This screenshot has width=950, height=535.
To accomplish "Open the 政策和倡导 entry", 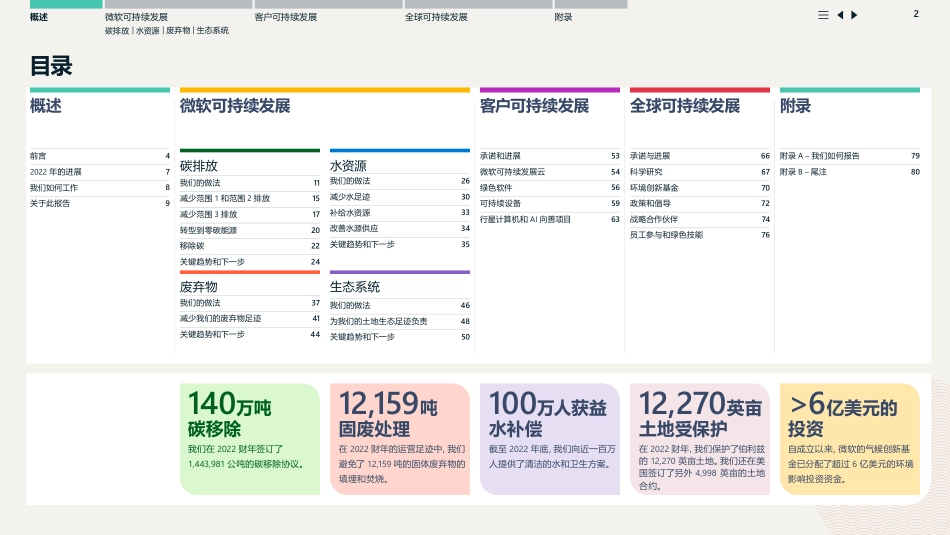I will pos(700,203).
